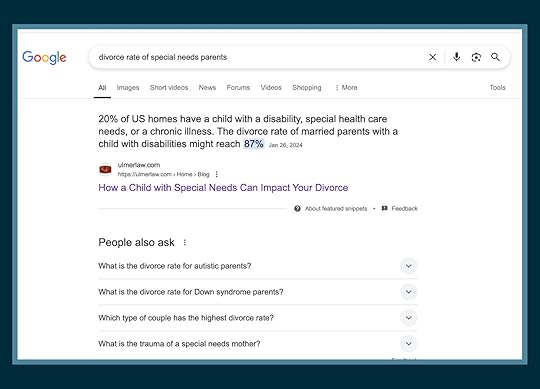This screenshot has height=389, width=540.
Task: Switch to the Short videos tab
Action: (x=169, y=87)
